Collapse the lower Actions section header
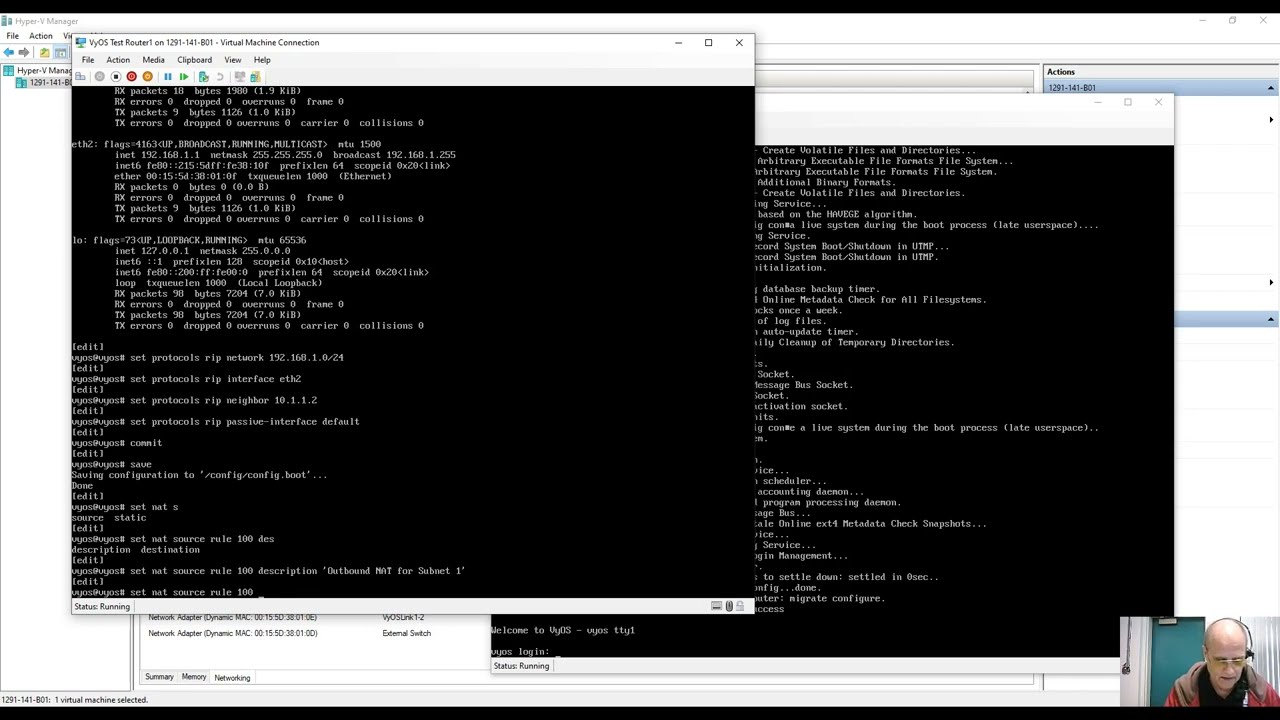1280x720 pixels. [x=1271, y=319]
